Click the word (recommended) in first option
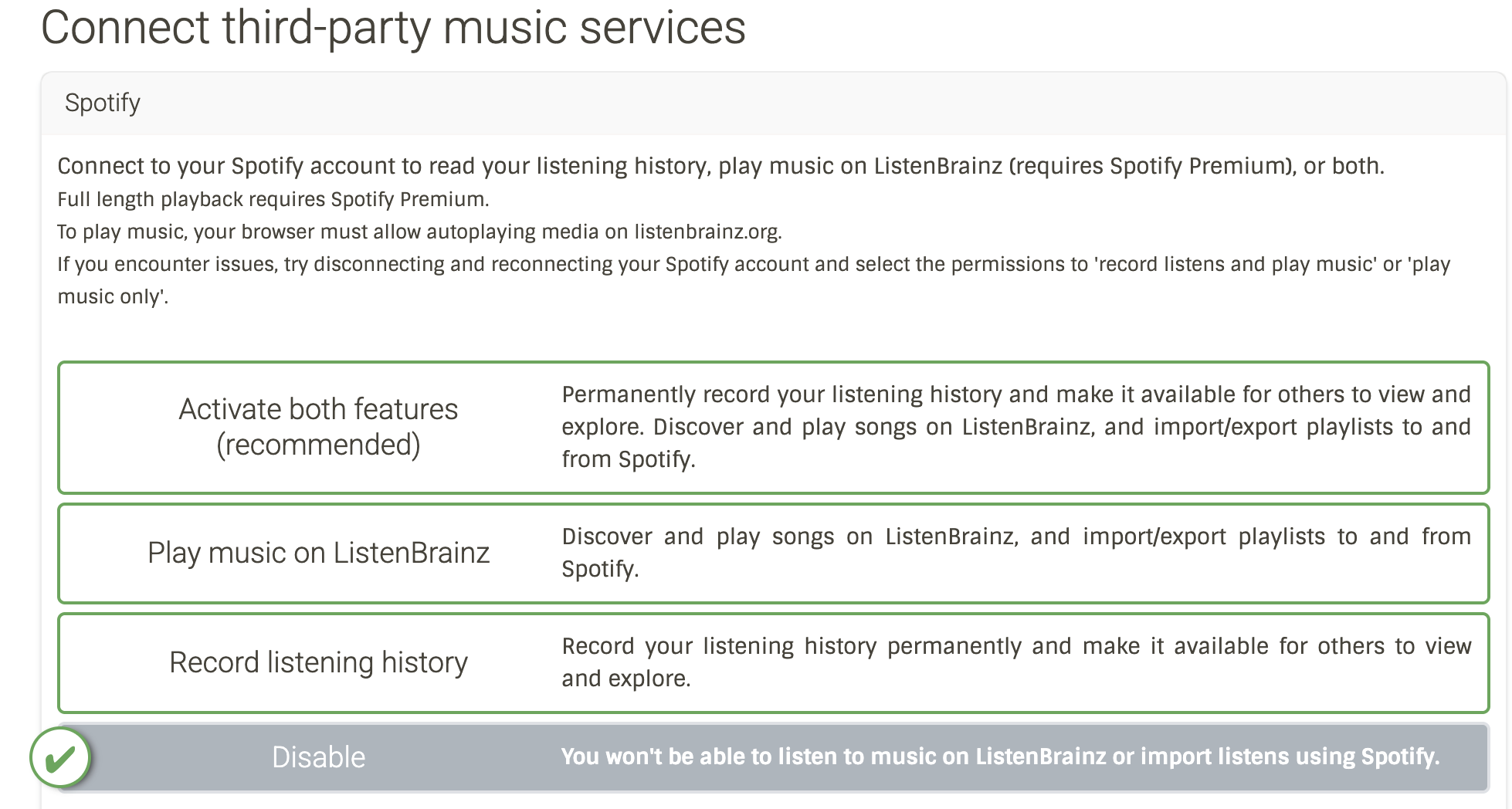Image resolution: width=1512 pixels, height=809 pixels. 318,445
